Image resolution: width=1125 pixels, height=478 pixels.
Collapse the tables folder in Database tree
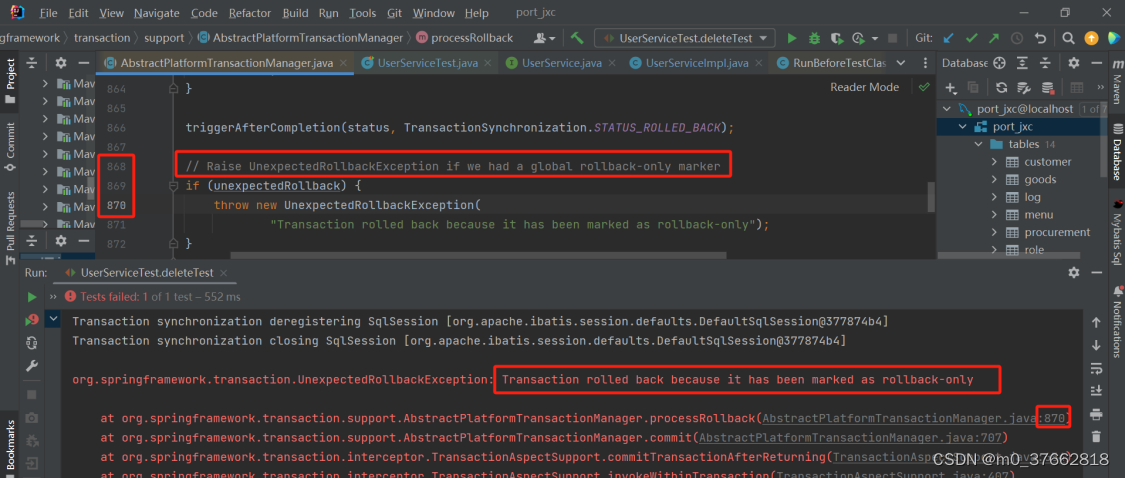point(979,144)
